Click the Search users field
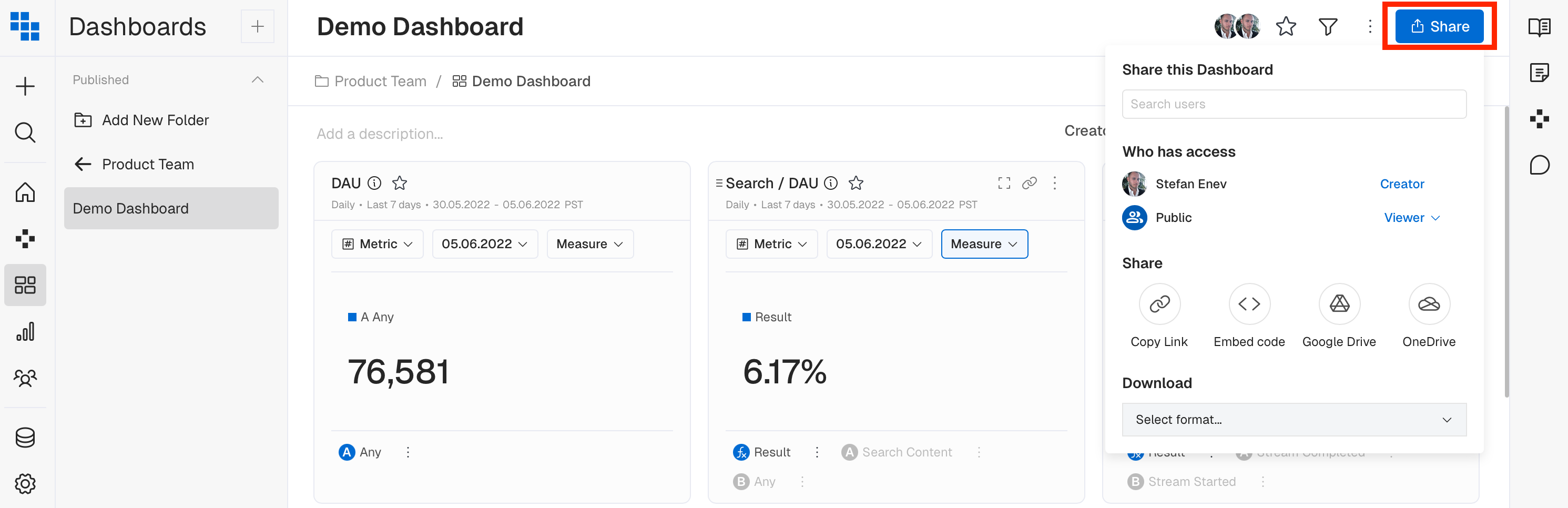 (x=1294, y=104)
